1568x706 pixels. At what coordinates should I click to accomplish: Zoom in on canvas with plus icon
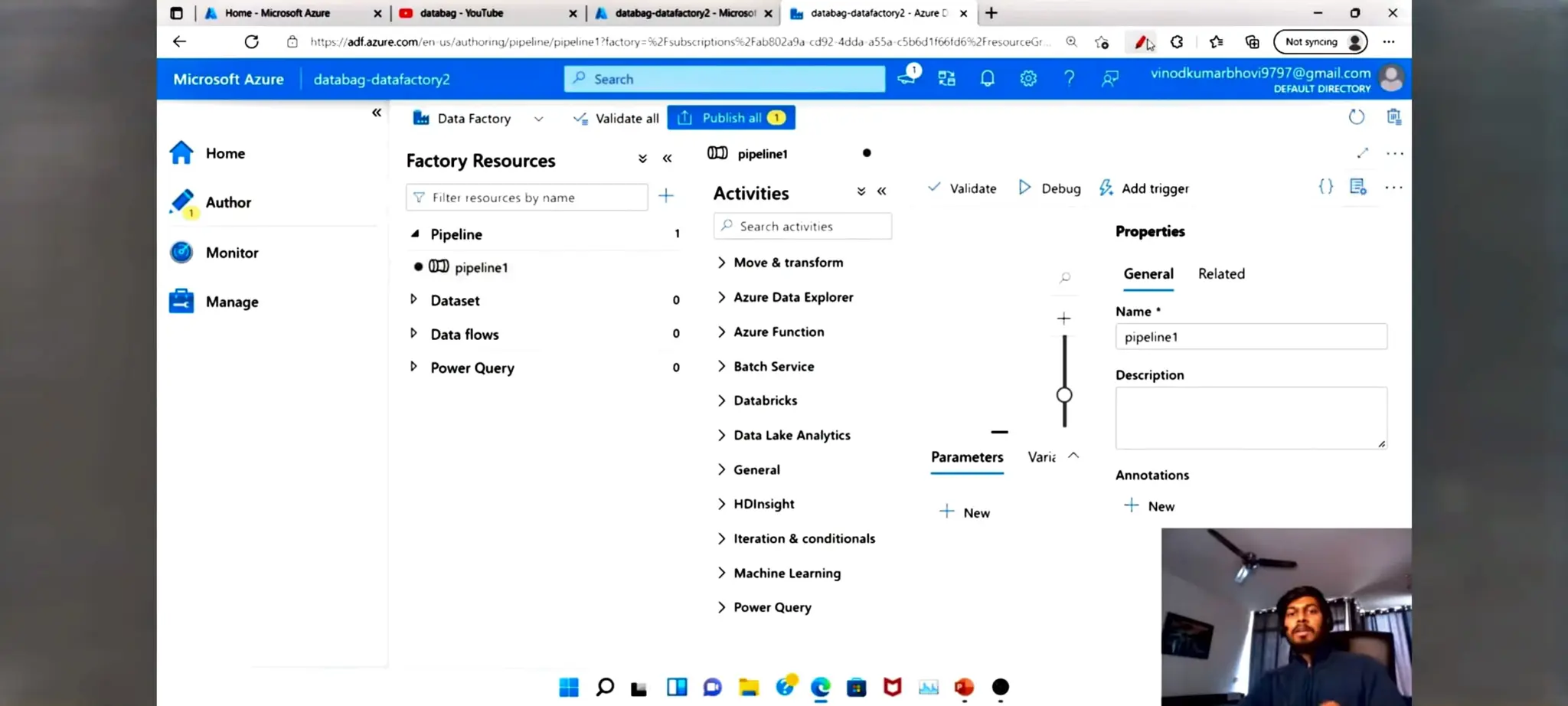pyautogui.click(x=1064, y=319)
